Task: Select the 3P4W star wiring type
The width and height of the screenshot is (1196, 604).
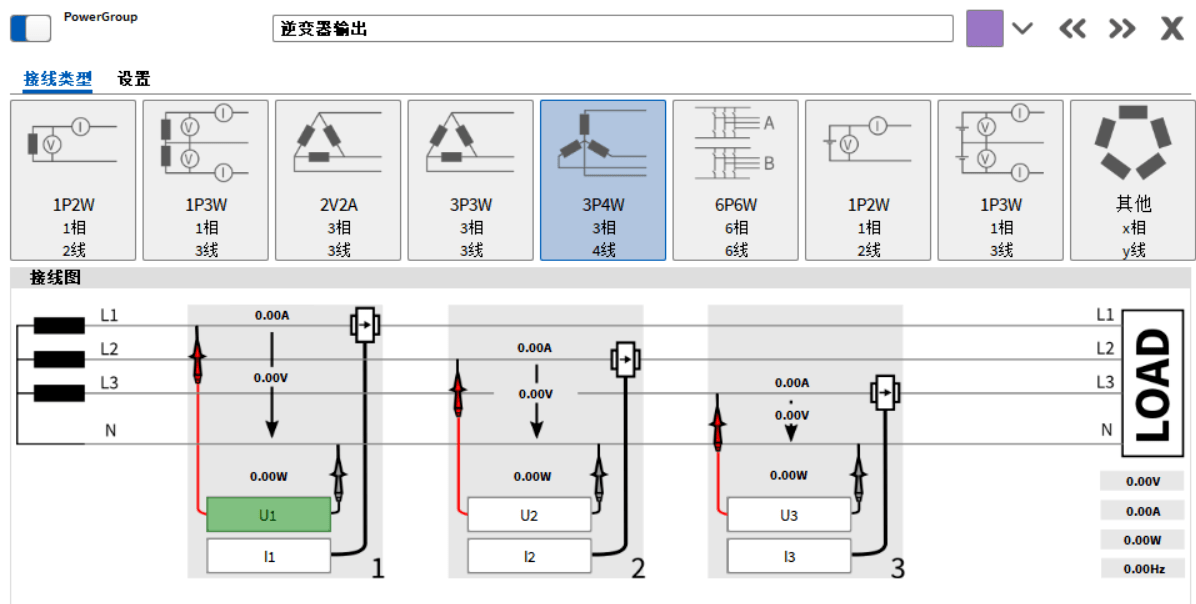Action: (603, 180)
